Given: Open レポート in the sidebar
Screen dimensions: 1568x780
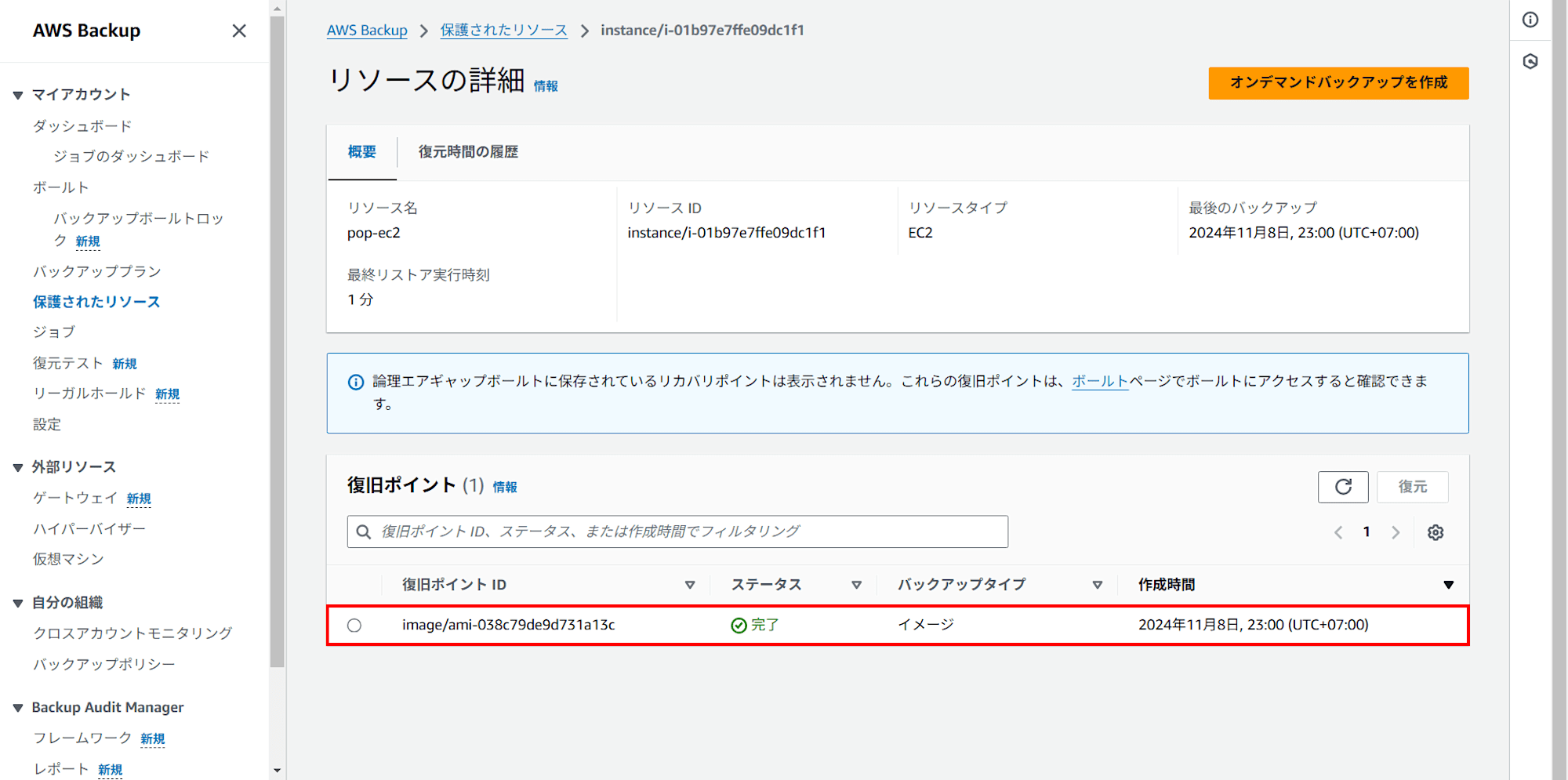Looking at the screenshot, I should (61, 769).
